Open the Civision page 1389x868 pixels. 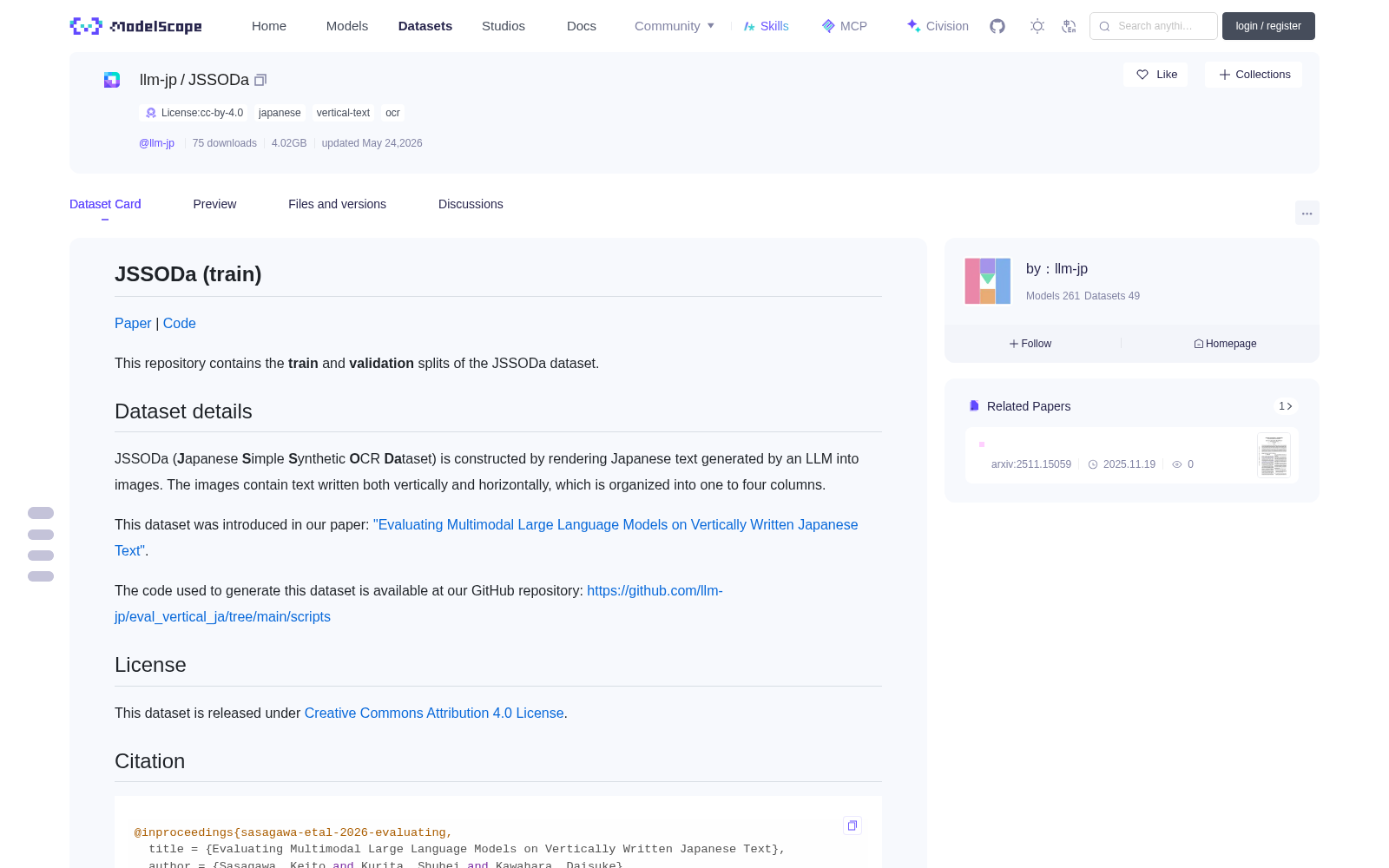pos(938,26)
